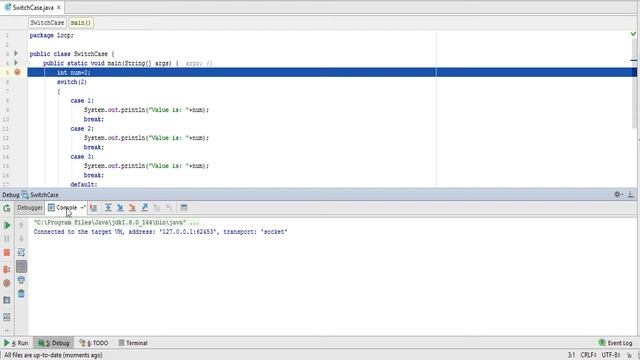The width and height of the screenshot is (640, 360).
Task: Open the UTF-8 encoding dropdown
Action: click(611, 355)
